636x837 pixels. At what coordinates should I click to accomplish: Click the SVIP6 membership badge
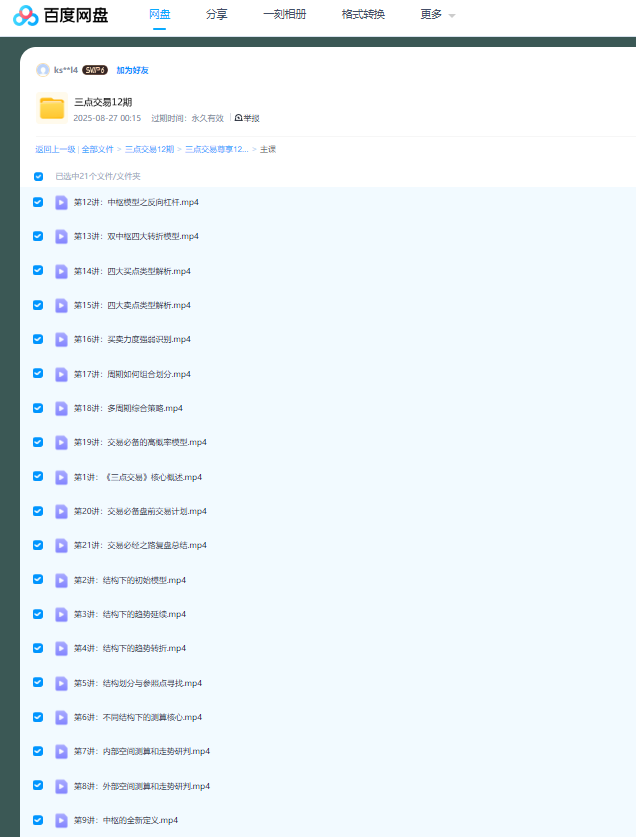95,70
